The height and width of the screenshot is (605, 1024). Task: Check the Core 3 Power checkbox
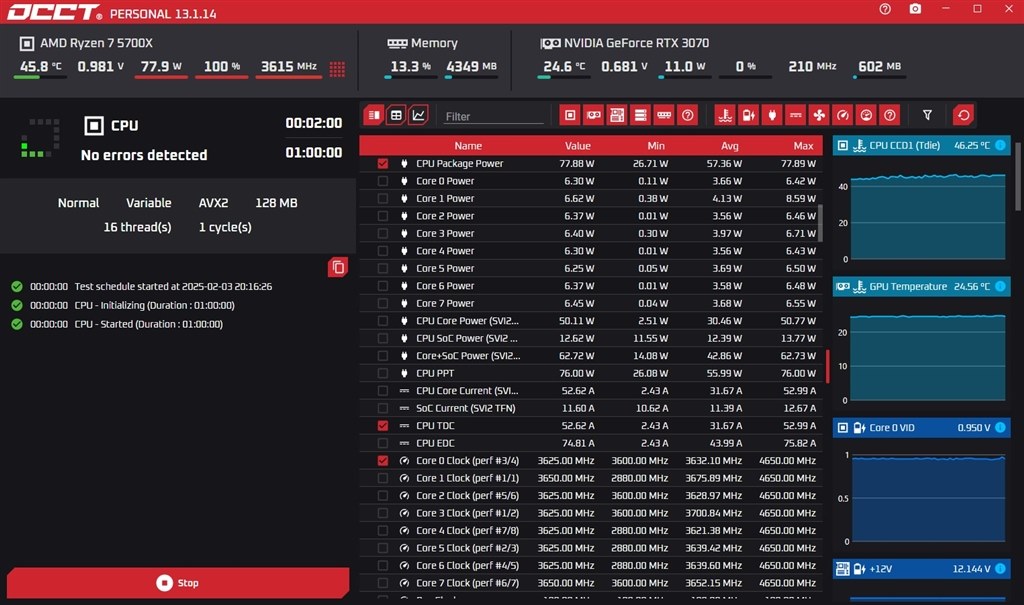click(383, 233)
